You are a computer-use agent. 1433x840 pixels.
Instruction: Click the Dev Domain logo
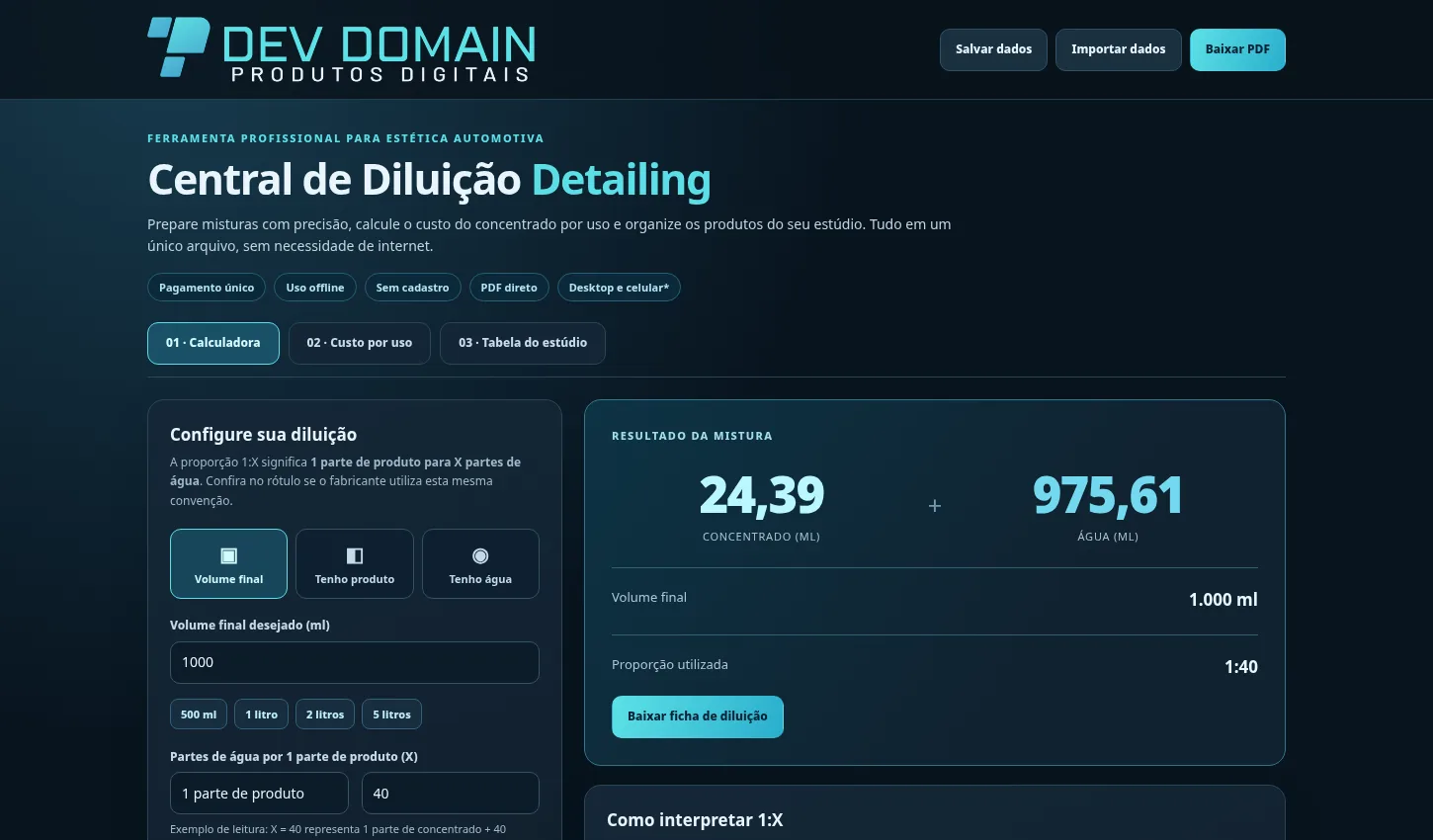(x=341, y=48)
